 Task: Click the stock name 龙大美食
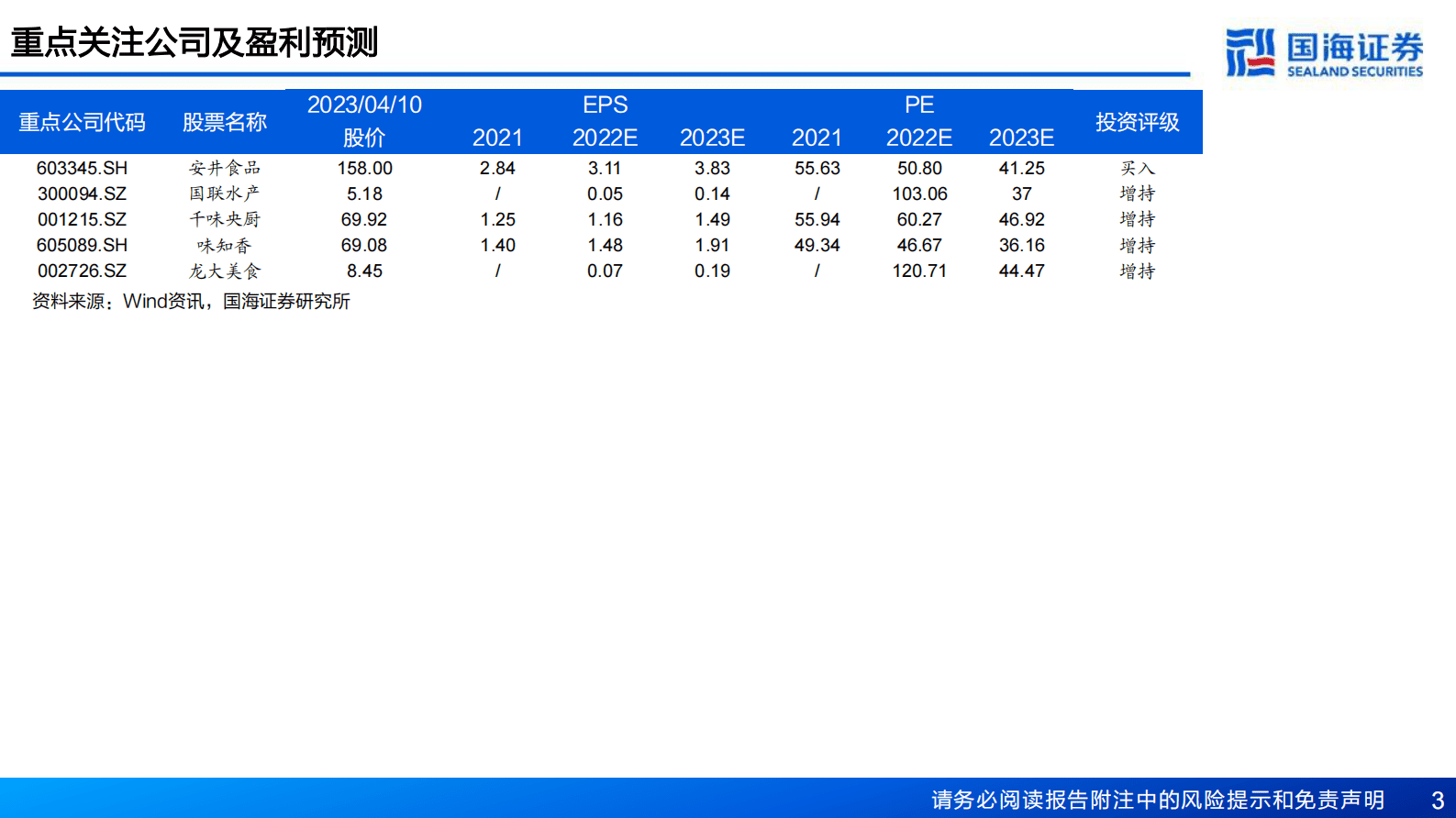coord(225,271)
